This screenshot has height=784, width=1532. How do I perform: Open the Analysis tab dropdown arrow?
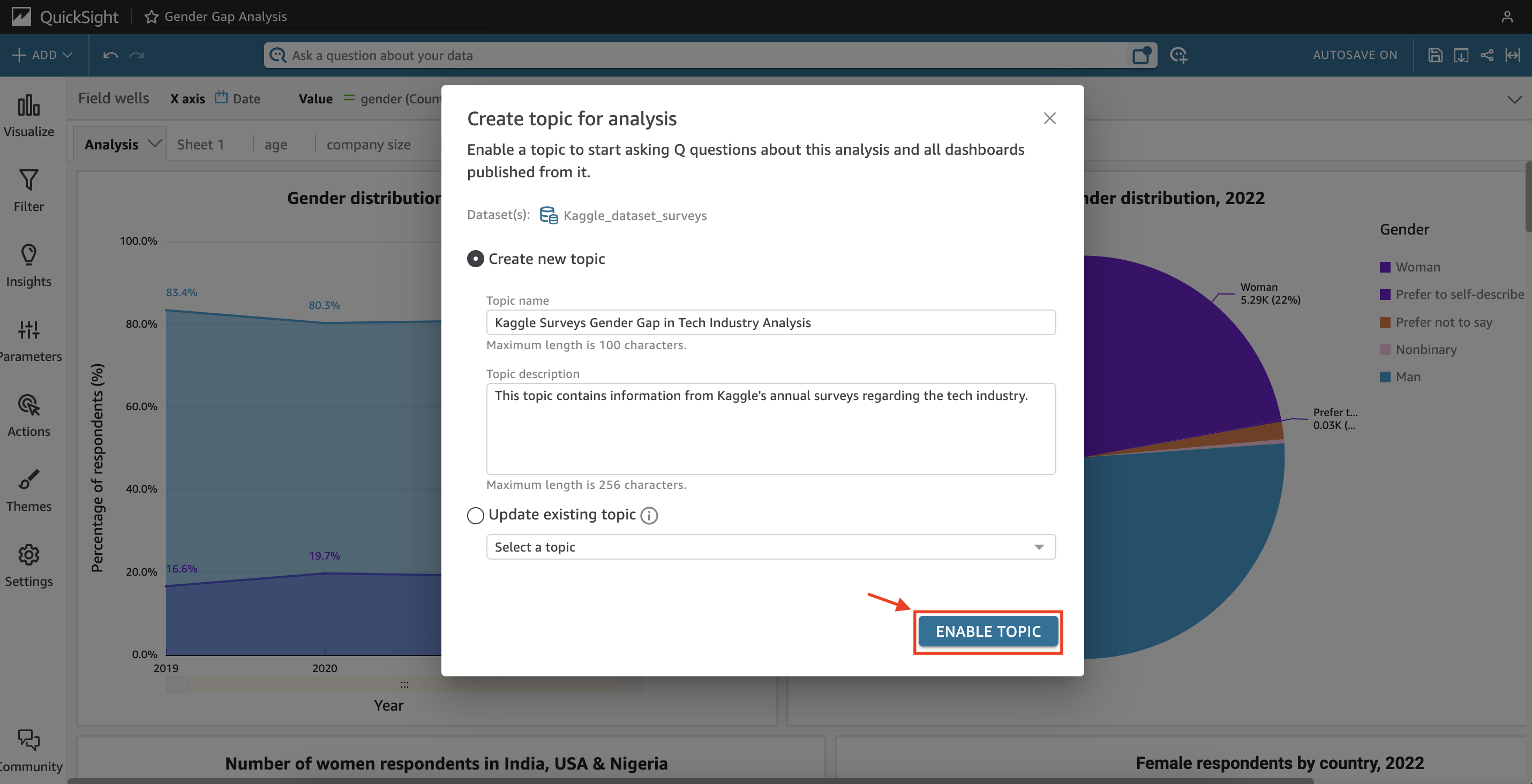pos(154,144)
